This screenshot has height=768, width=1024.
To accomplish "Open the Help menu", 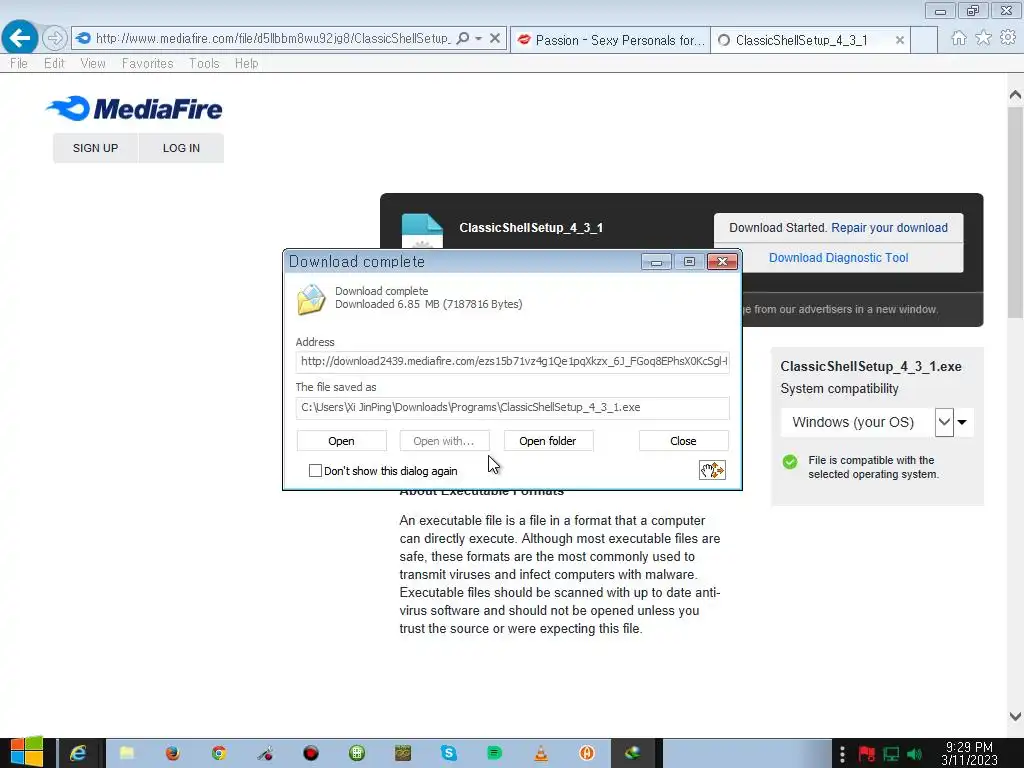I will pyautogui.click(x=247, y=63).
